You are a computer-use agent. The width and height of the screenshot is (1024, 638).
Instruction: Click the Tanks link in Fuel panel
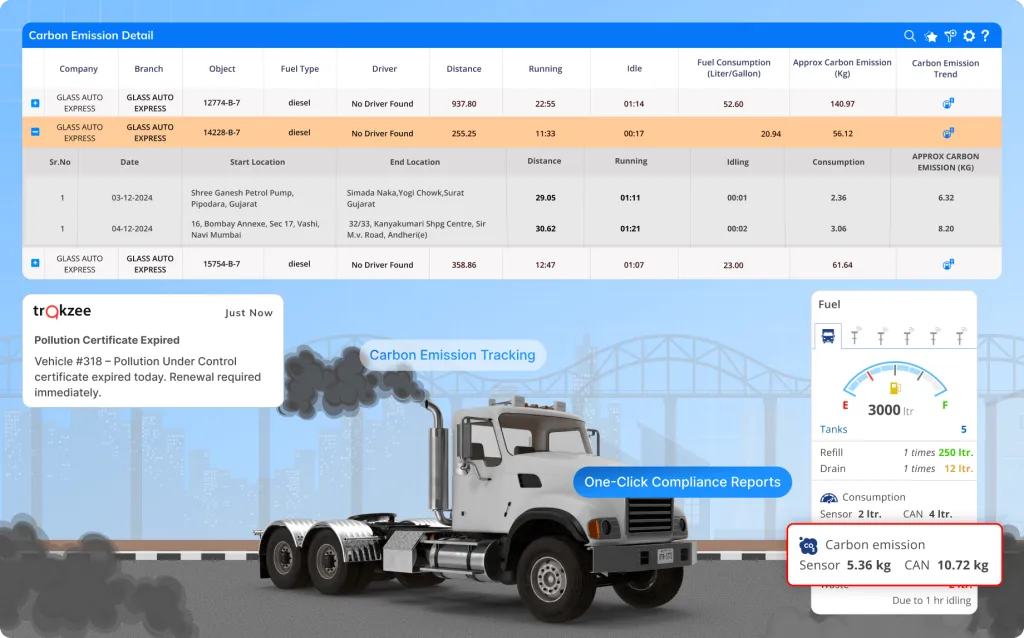tap(834, 430)
